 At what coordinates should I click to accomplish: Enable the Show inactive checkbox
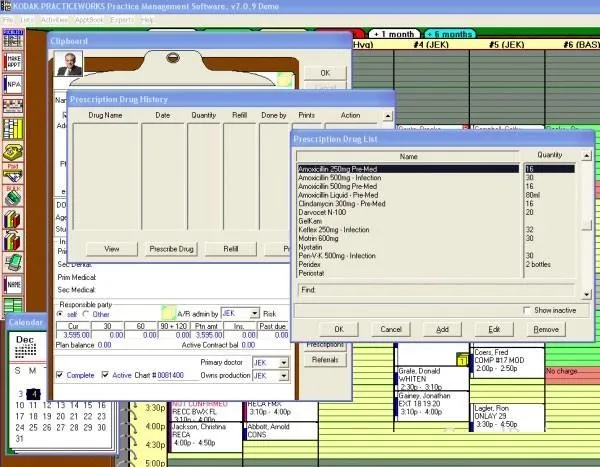pos(527,310)
